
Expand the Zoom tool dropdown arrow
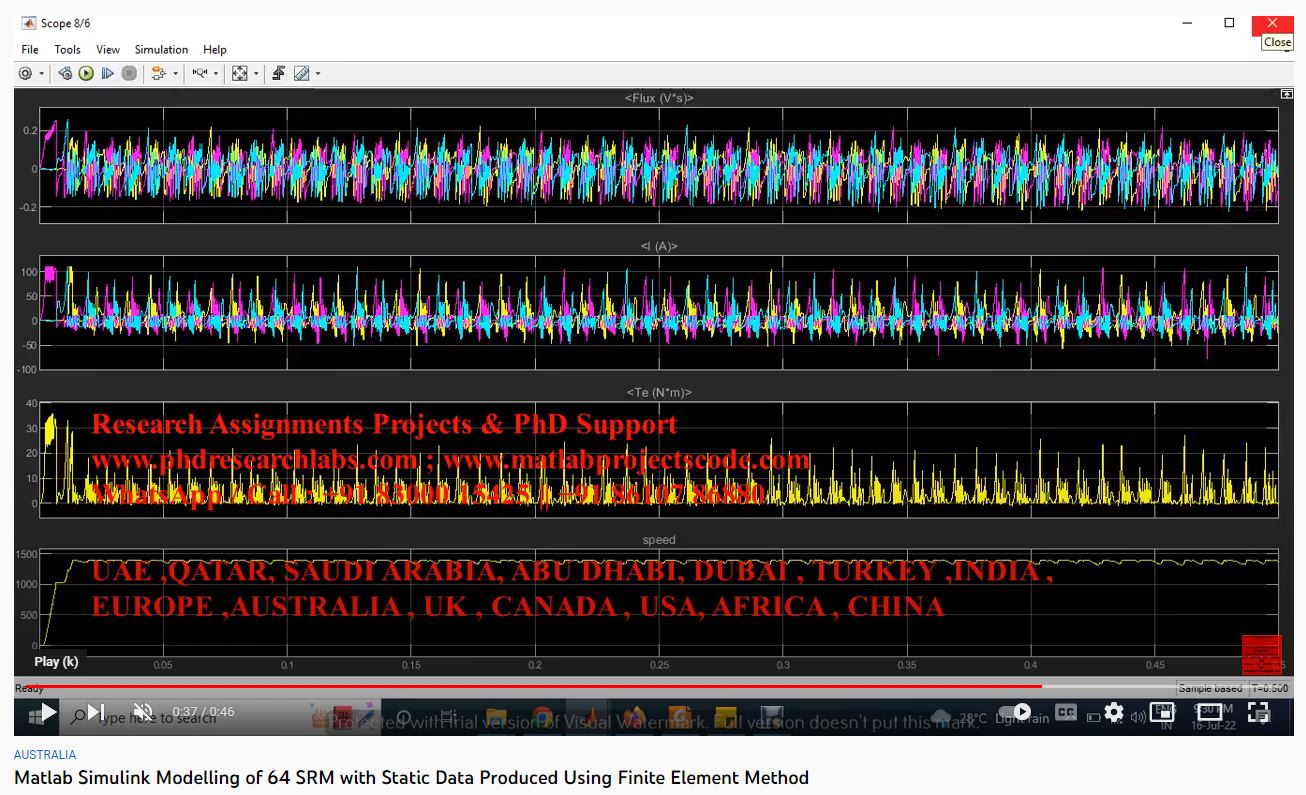[x=216, y=74]
